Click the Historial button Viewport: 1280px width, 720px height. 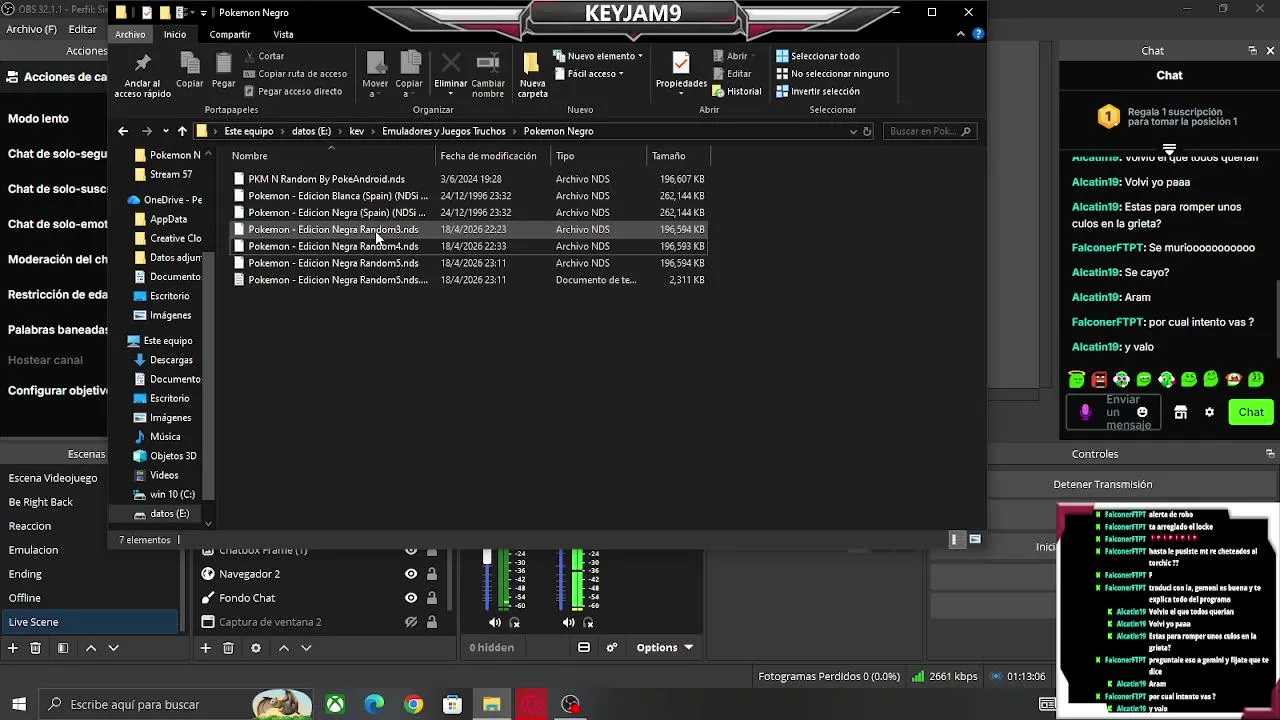(736, 91)
